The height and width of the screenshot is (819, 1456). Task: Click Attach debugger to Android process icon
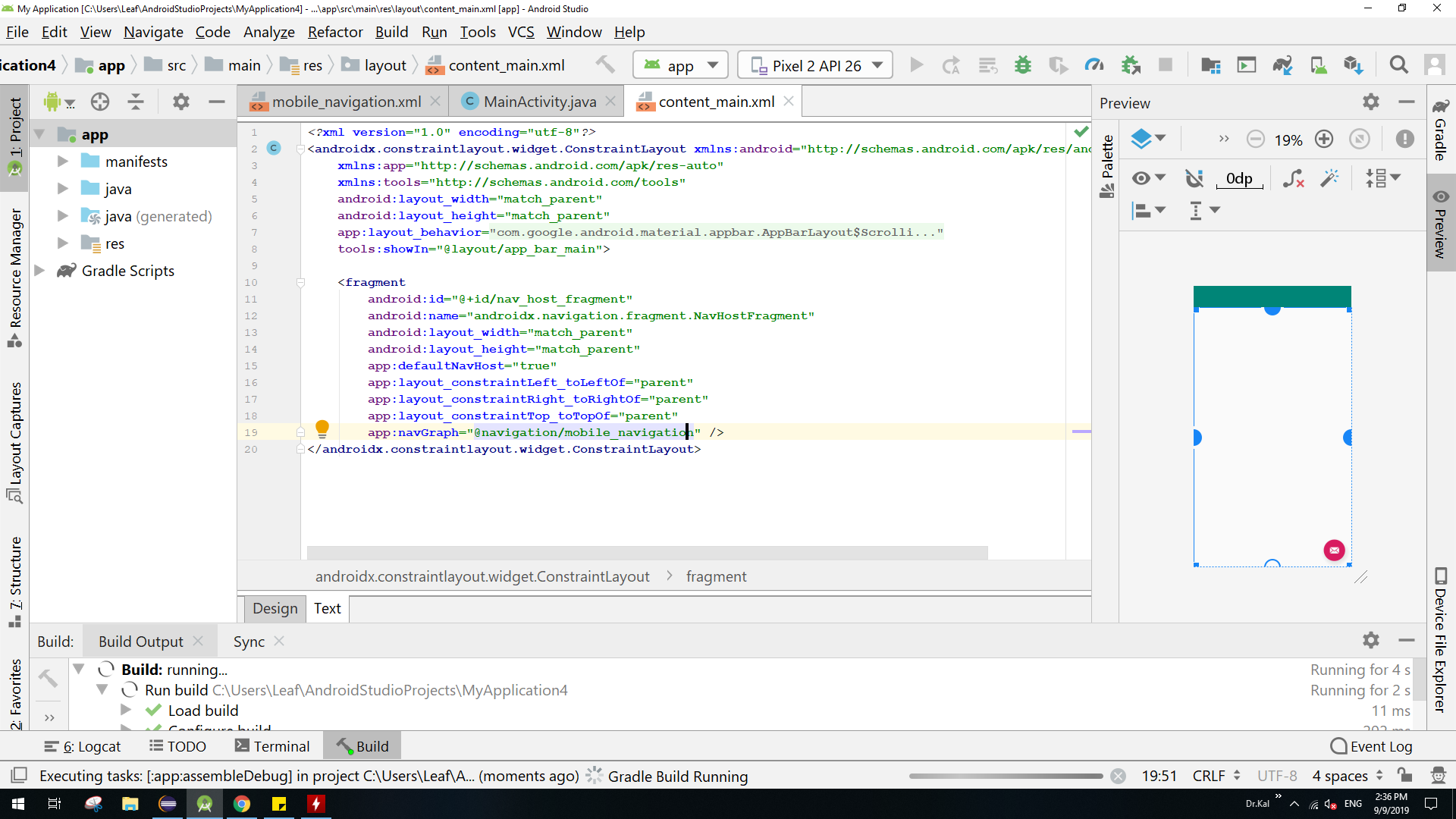pos(1131,65)
